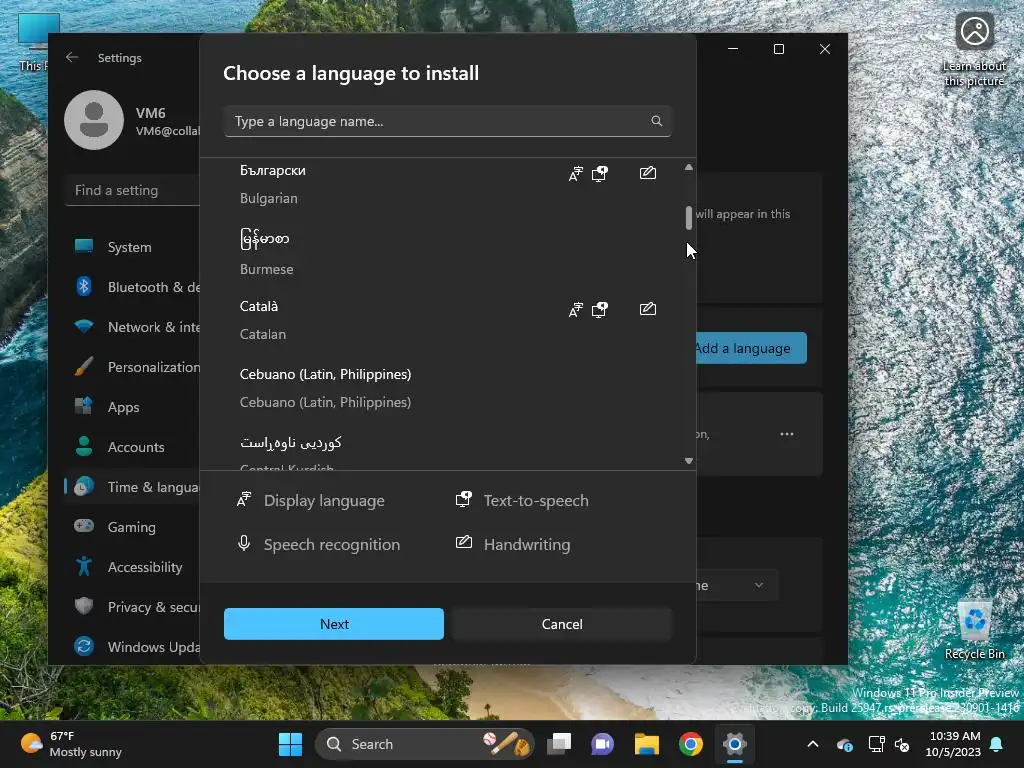This screenshot has width=1024, height=768.
Task: Open Gaming settings category
Action: click(x=132, y=526)
